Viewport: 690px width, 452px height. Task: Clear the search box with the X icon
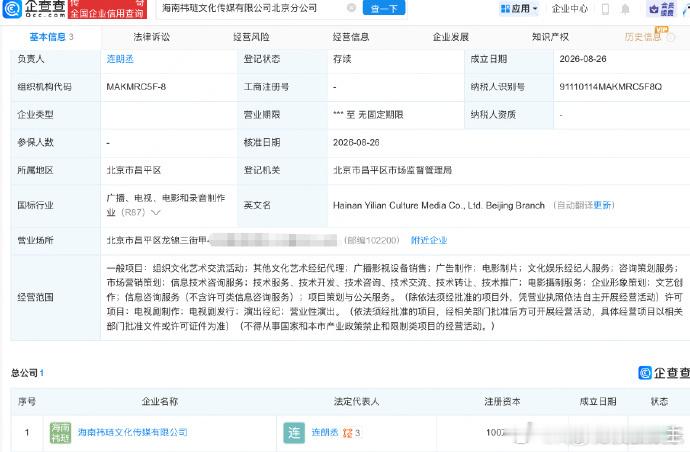(351, 7)
